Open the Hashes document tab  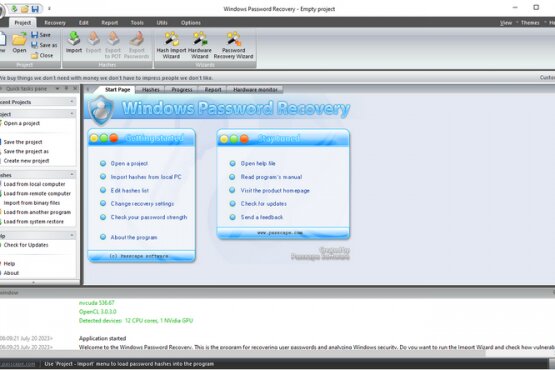(x=150, y=90)
